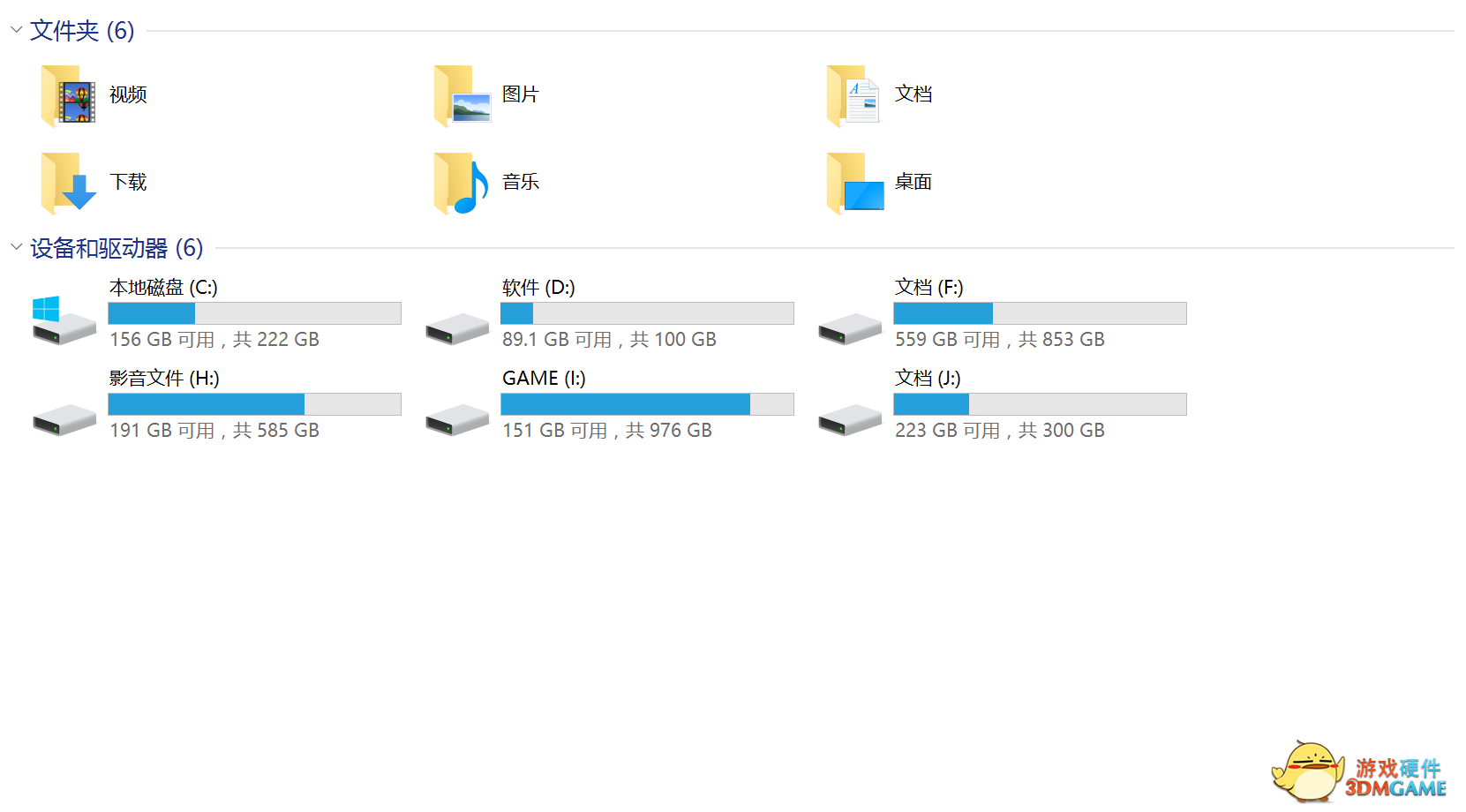Click the C: drive usage bar
The width and height of the screenshot is (1466, 812).
(254, 313)
